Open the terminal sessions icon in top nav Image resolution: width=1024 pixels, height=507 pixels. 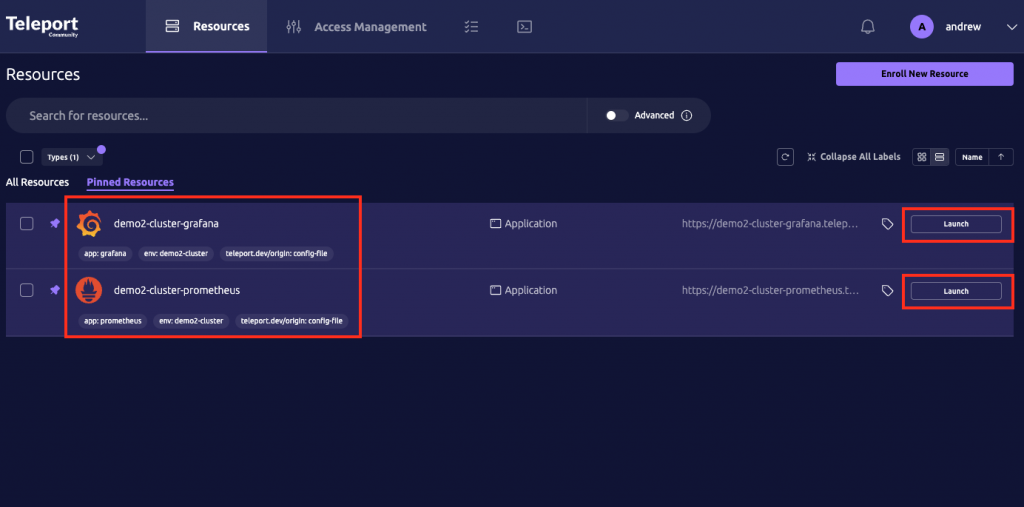pos(524,27)
